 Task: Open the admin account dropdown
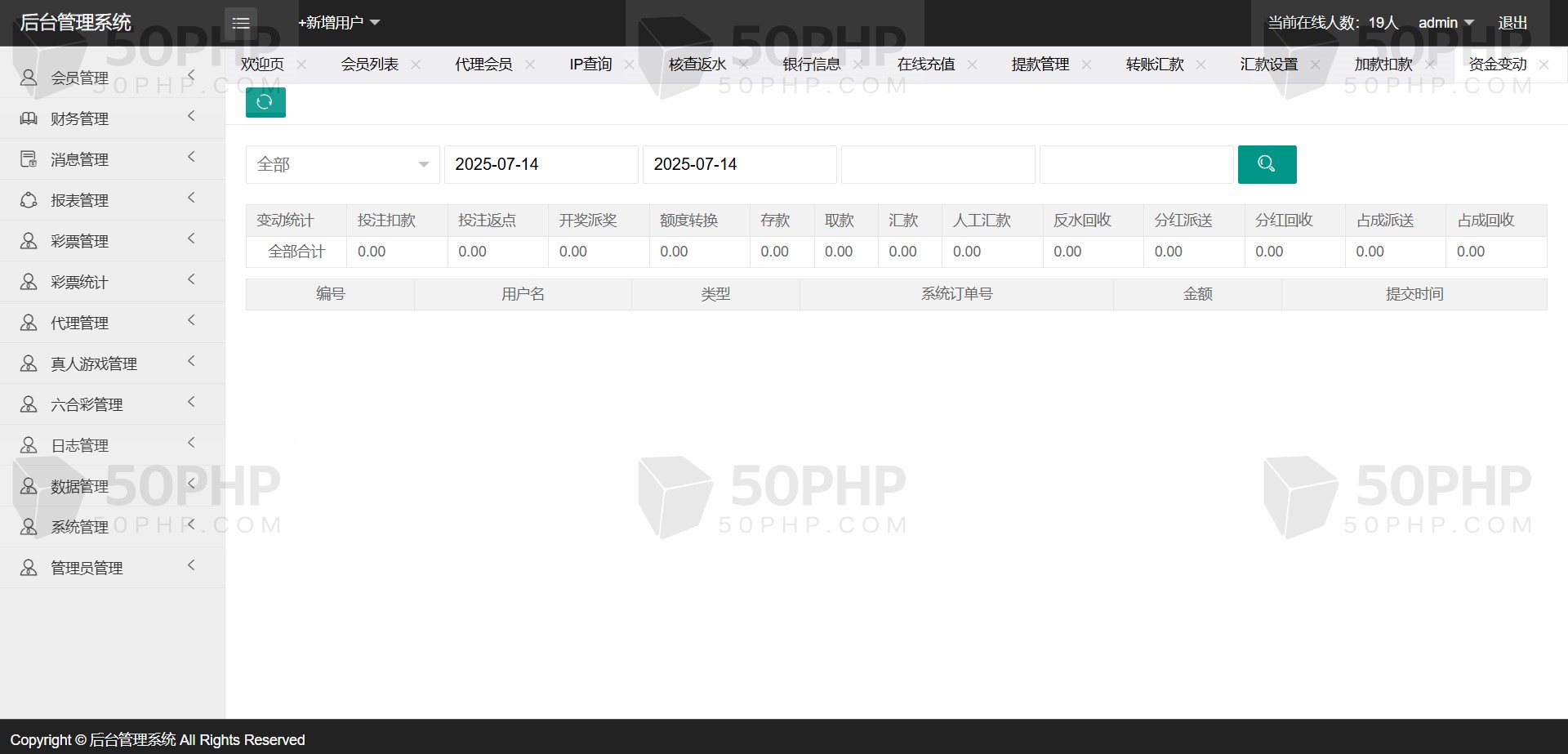(x=1445, y=23)
